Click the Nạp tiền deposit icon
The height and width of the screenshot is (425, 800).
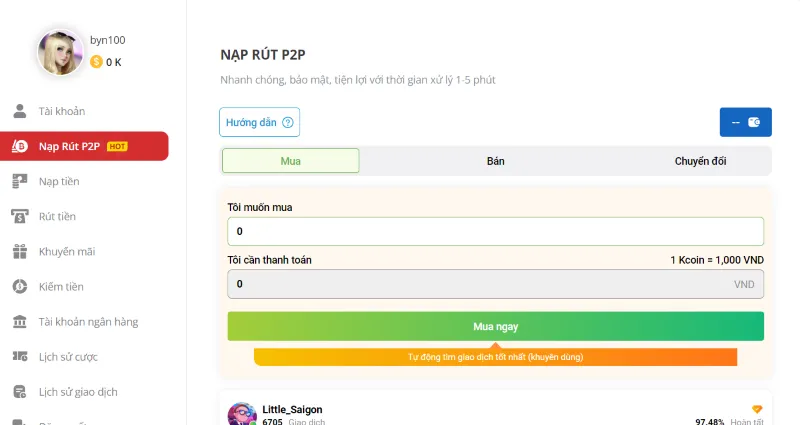click(x=20, y=181)
